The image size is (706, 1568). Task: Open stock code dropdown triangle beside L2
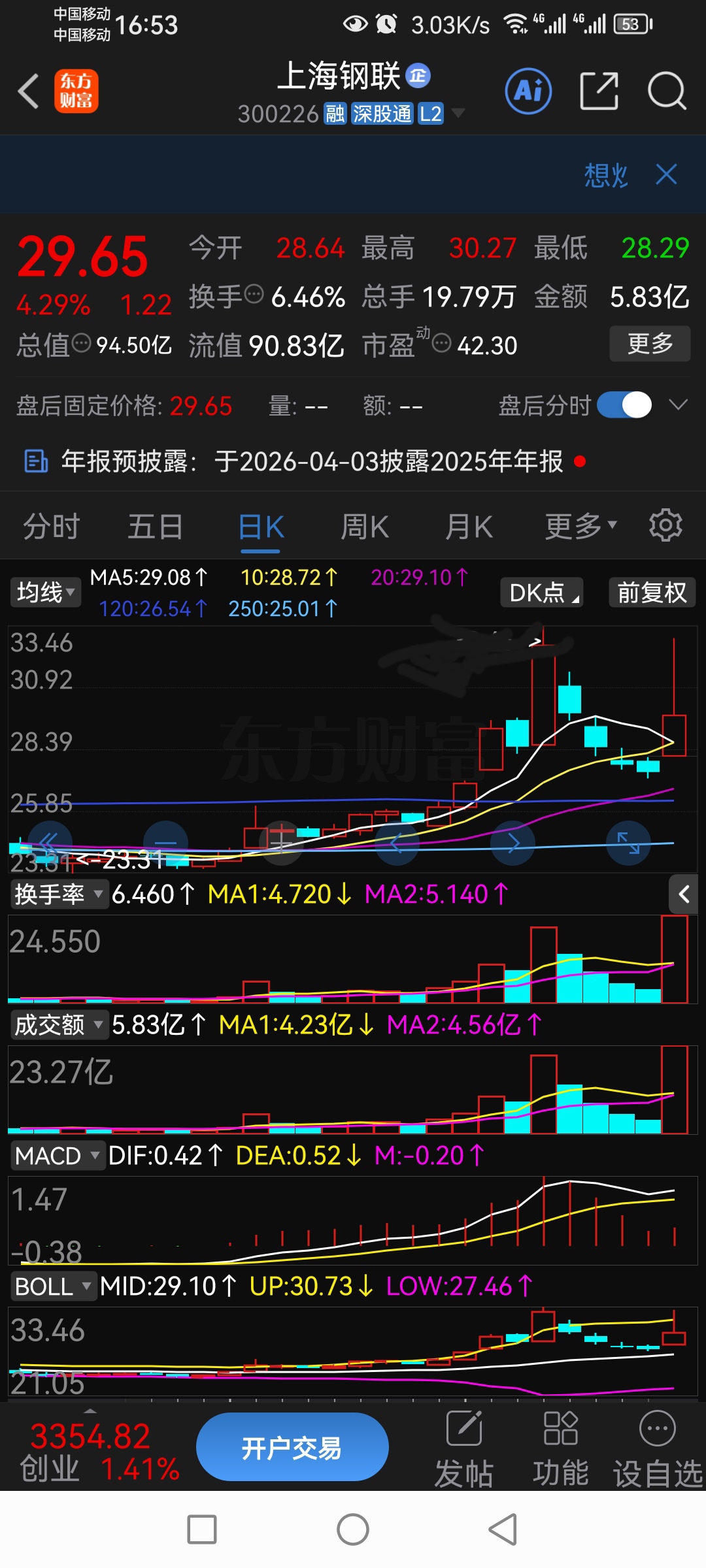click(x=458, y=113)
